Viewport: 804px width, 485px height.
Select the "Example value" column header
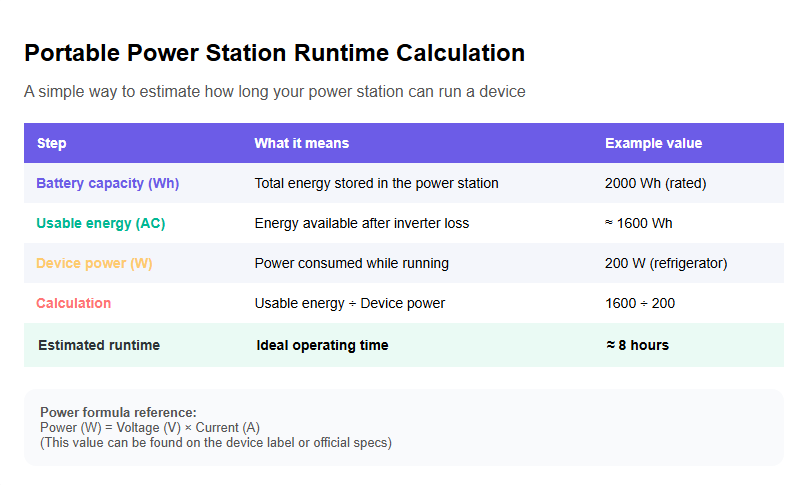coord(653,143)
